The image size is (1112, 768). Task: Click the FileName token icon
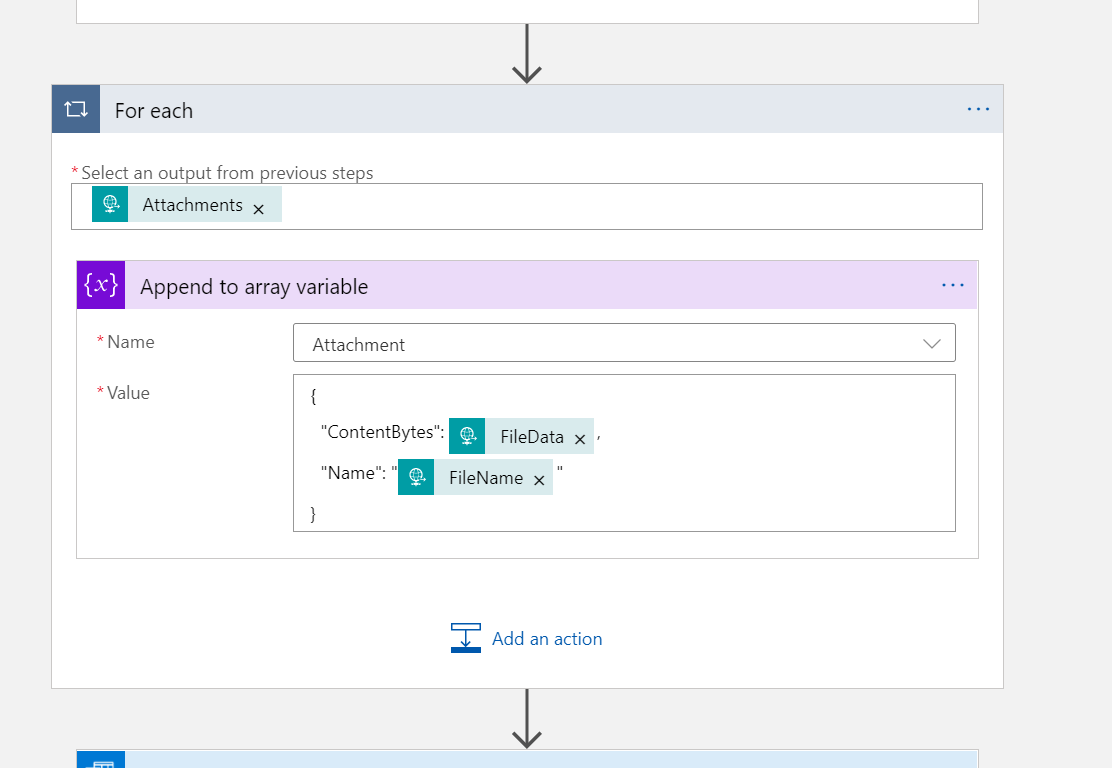[x=416, y=478]
